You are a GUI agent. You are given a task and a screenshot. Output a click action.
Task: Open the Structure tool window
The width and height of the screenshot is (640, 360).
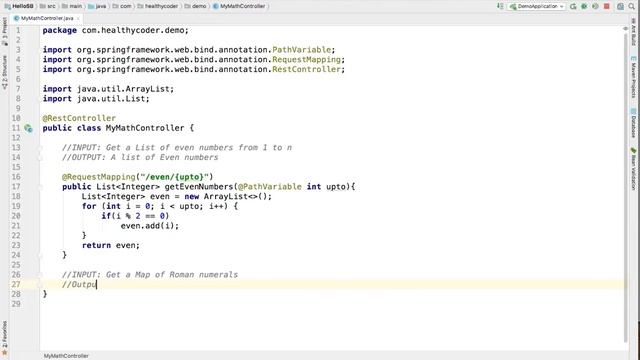pos(4,73)
